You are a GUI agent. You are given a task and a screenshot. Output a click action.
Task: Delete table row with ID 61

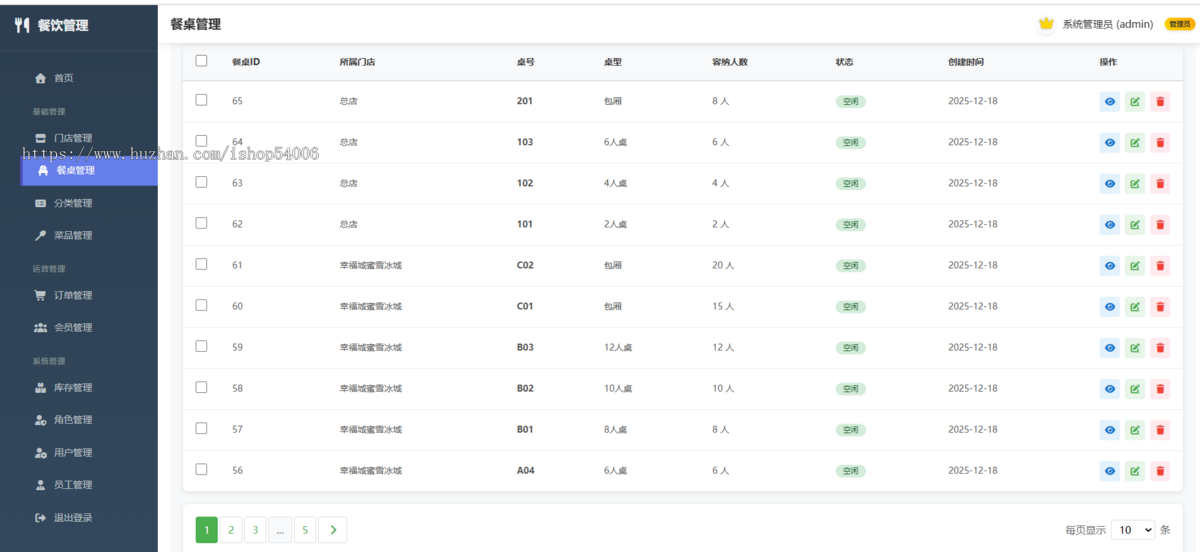[1160, 265]
